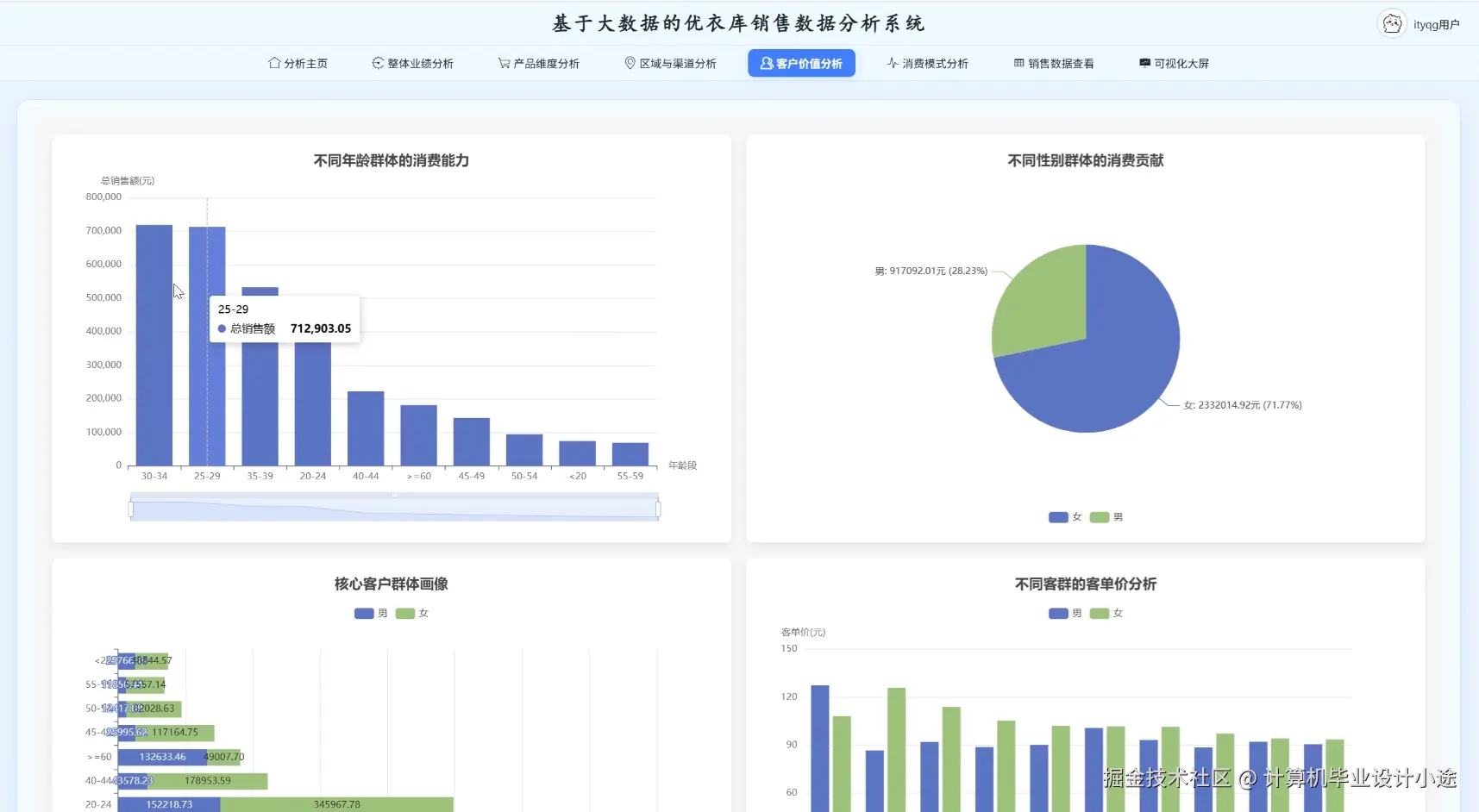Click the 40-44 age group bar
This screenshot has height=812, width=1479.
click(x=366, y=428)
